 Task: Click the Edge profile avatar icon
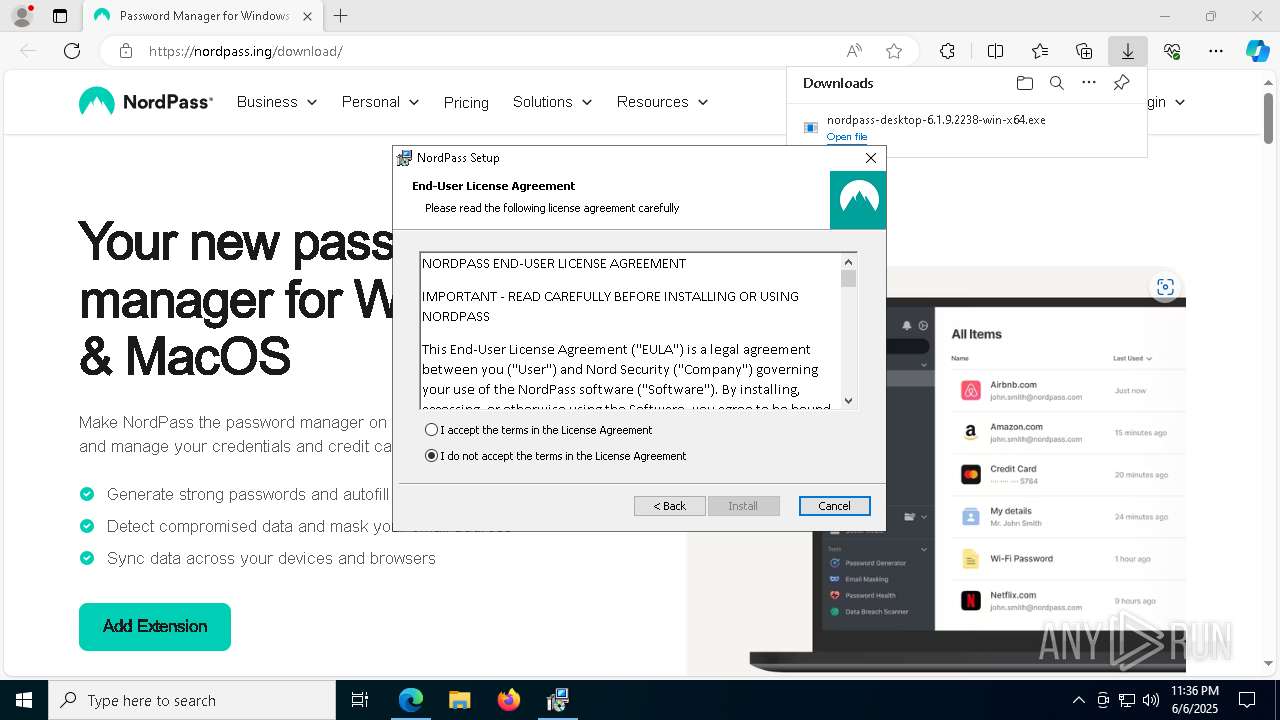coord(22,16)
